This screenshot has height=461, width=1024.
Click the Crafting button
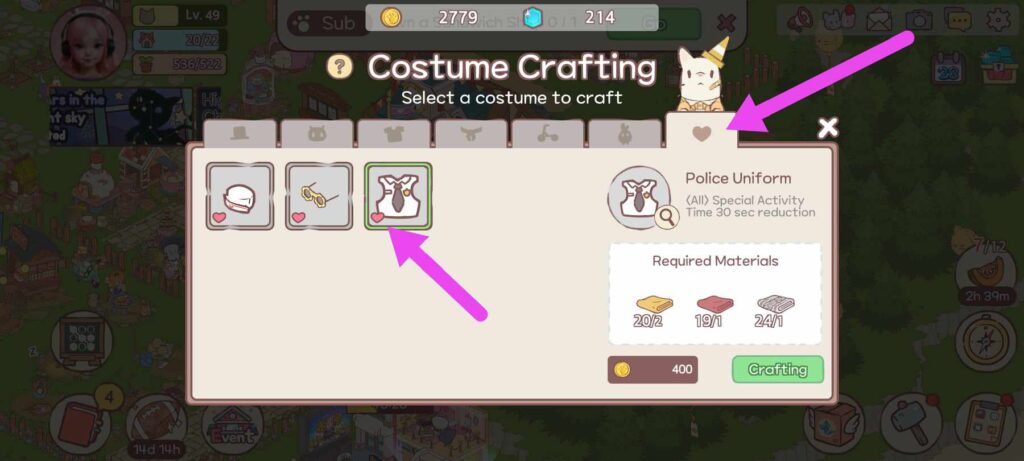click(777, 370)
